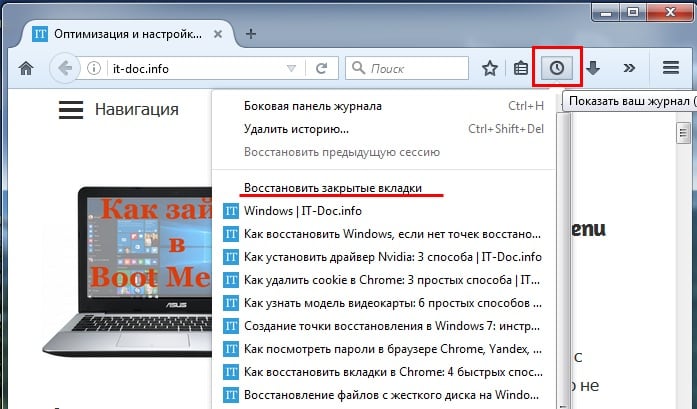Expand the address bar history dropdown
Screen dimensions: 697x409
291,69
